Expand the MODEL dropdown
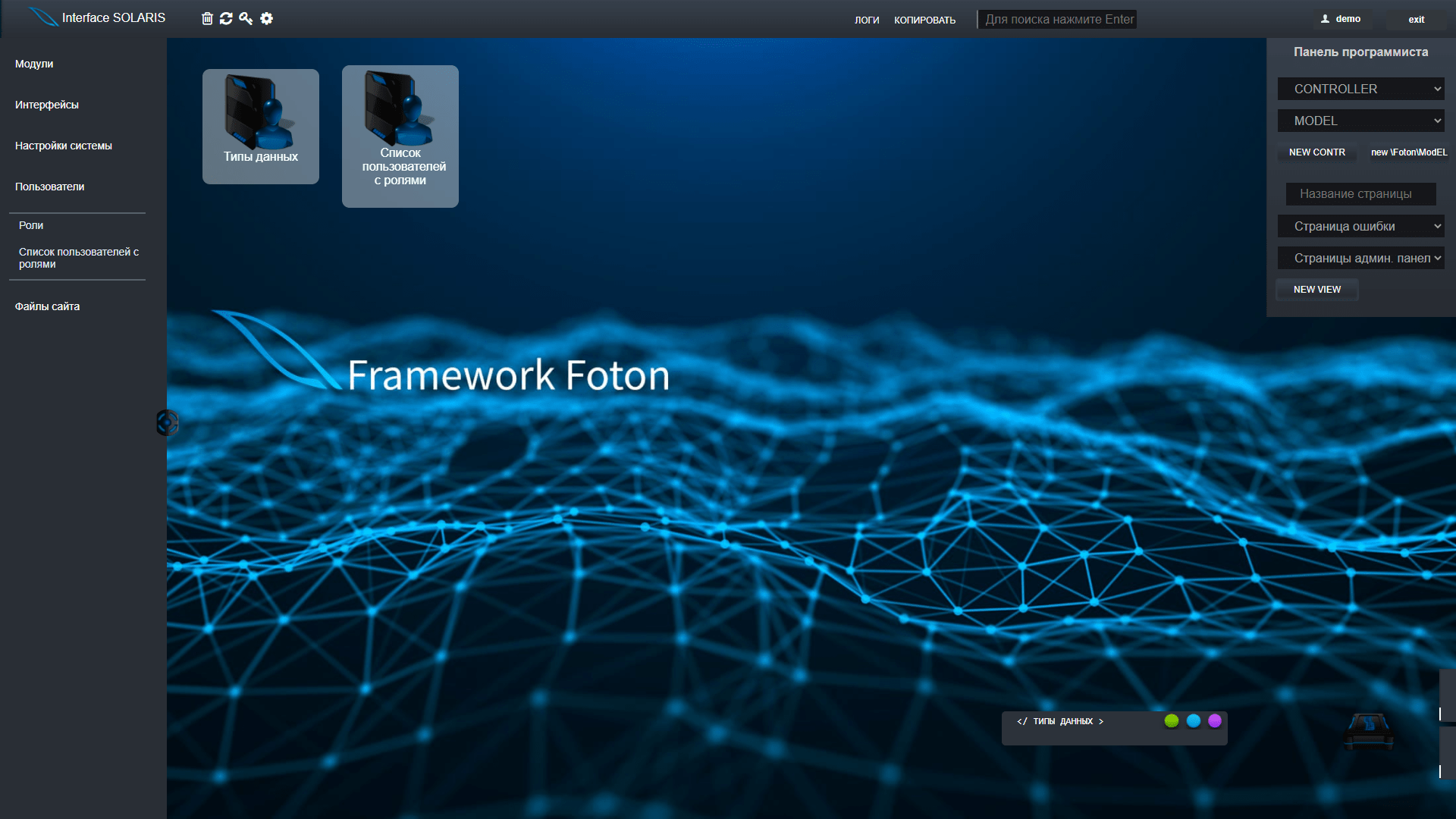 (x=1360, y=121)
